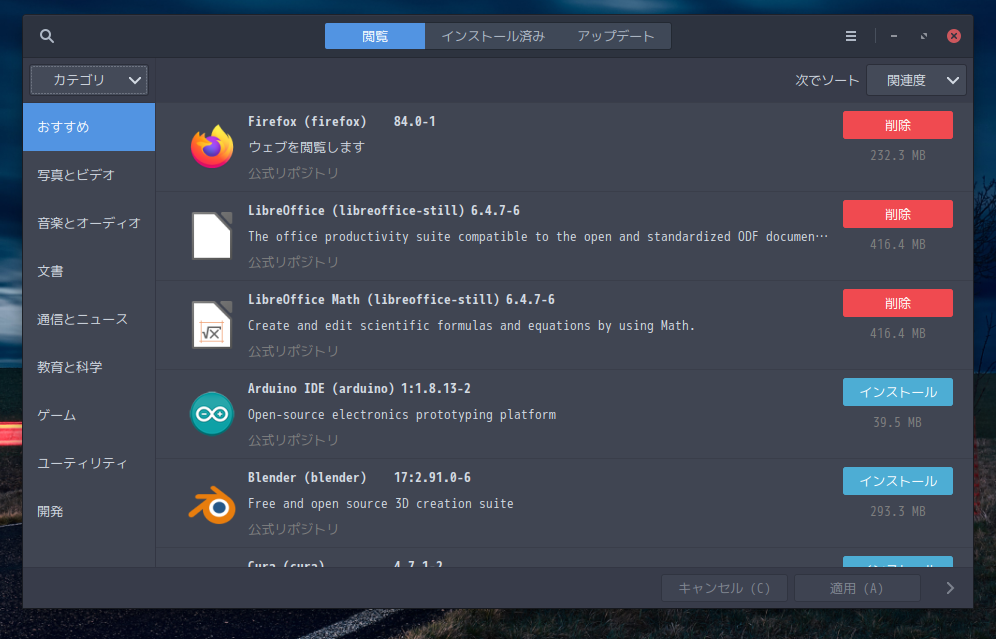Click Create and edit scientific formulas description
The height and width of the screenshot is (639, 996).
click(471, 326)
